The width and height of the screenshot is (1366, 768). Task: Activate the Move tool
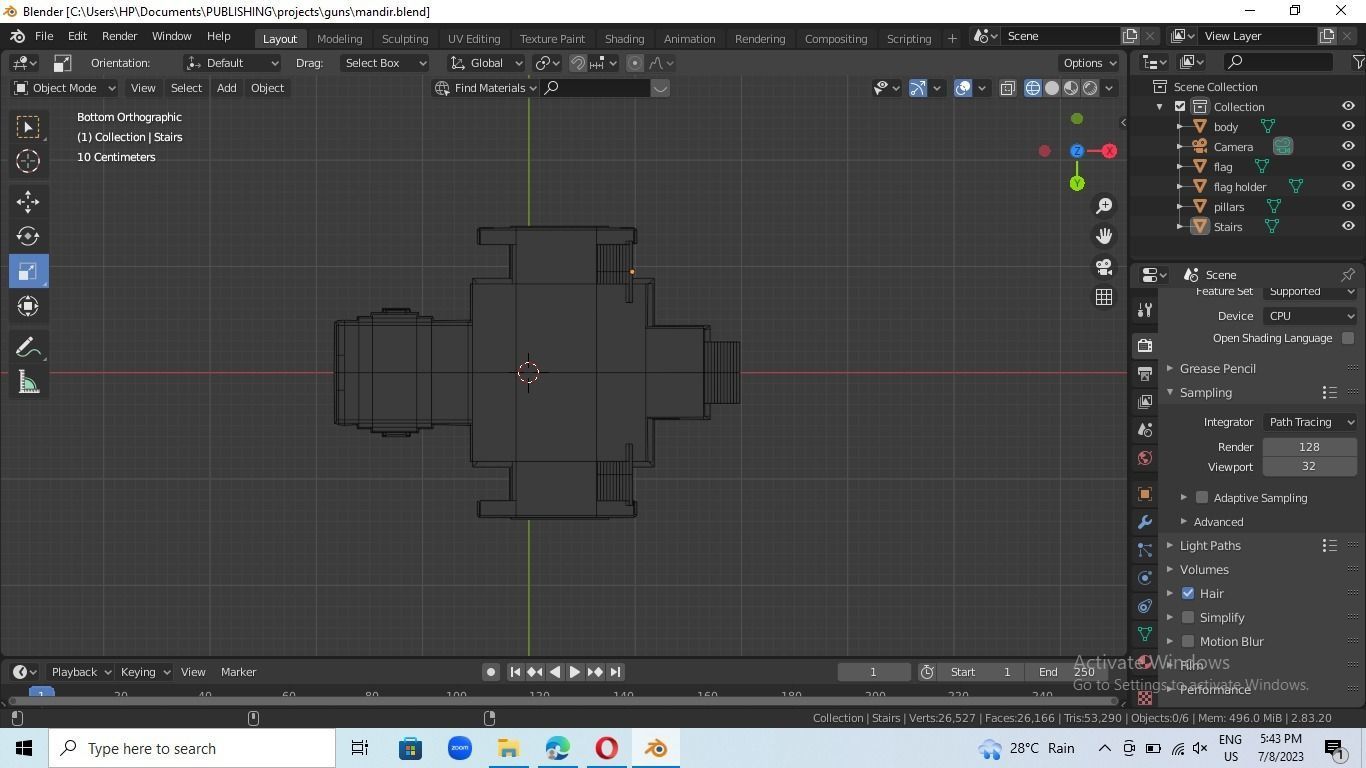pyautogui.click(x=28, y=201)
